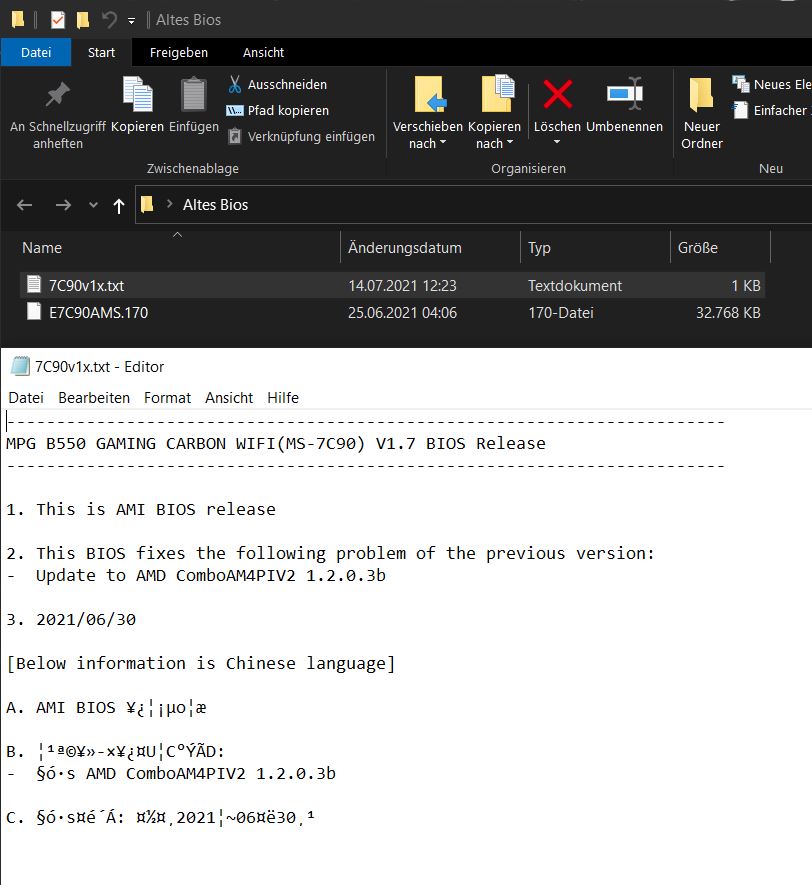Sort the file list by Änderungsdatum
812x885 pixels.
coord(431,248)
